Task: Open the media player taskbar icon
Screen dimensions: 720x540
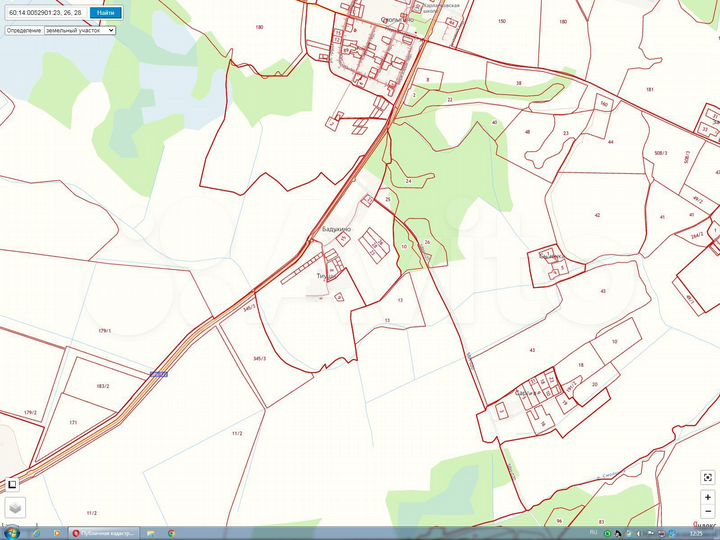Action: (57, 533)
